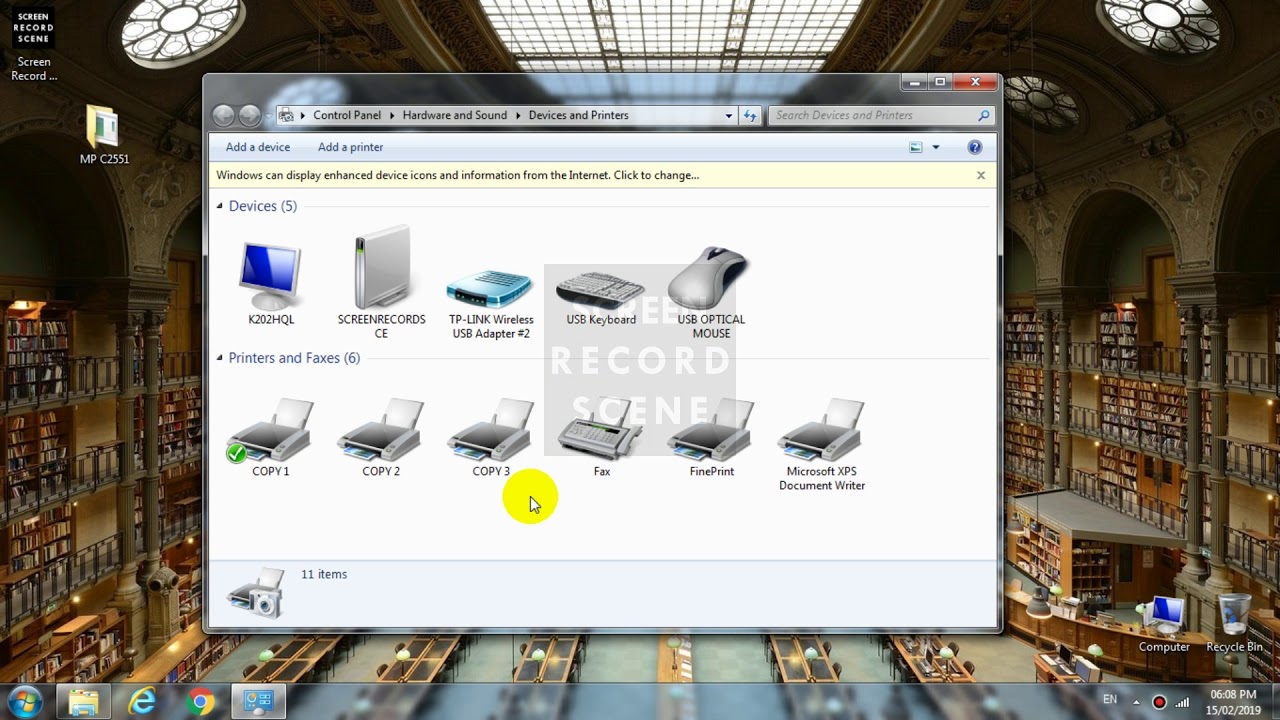Select the SCREENRECORDSCE computer device
Image resolution: width=1280 pixels, height=720 pixels.
(381, 283)
